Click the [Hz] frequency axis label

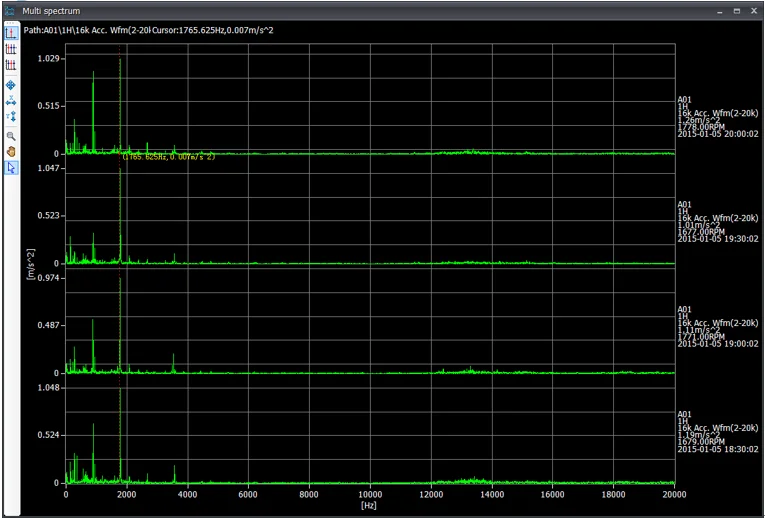pos(370,505)
